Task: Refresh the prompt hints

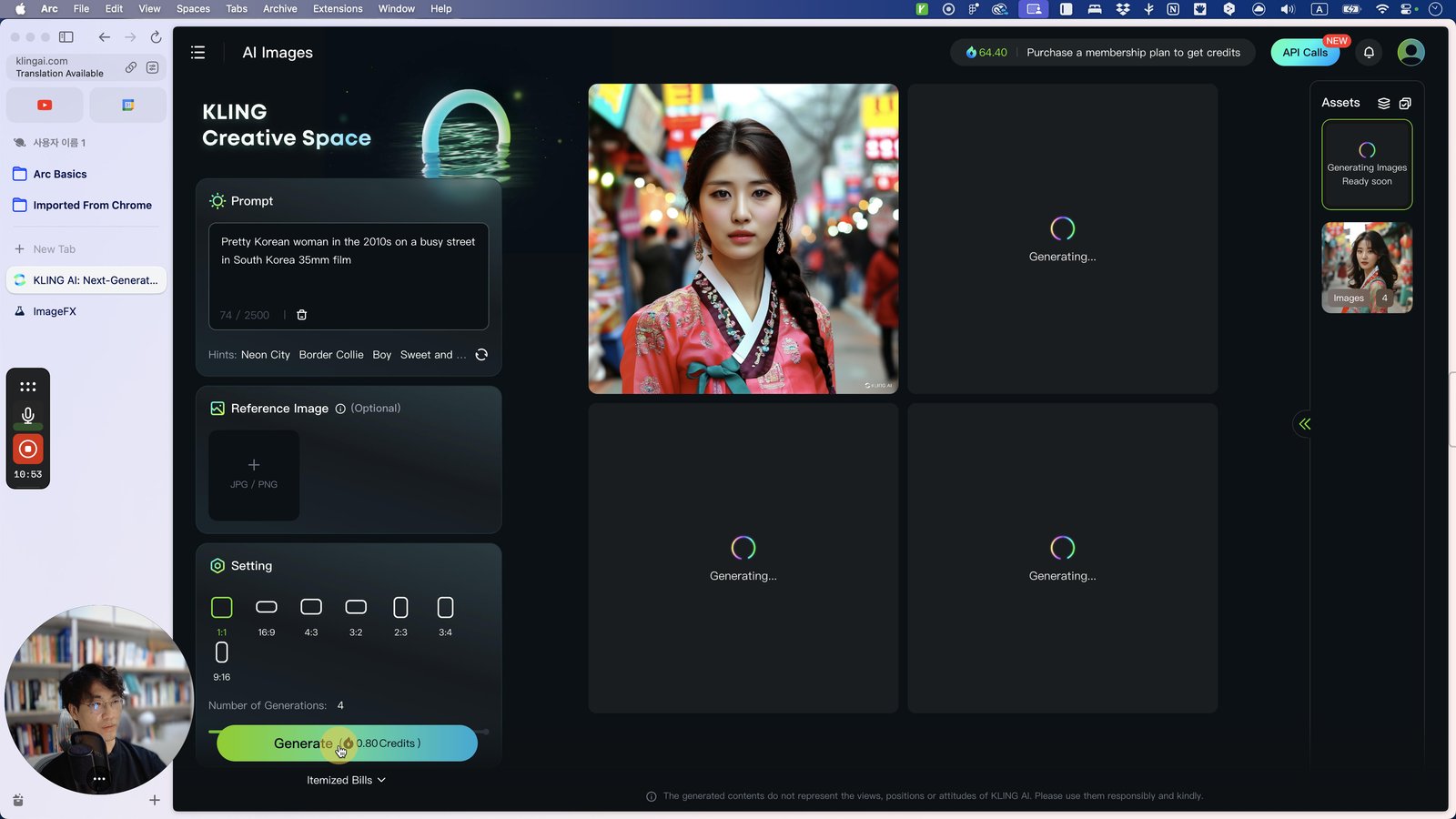Action: (481, 355)
